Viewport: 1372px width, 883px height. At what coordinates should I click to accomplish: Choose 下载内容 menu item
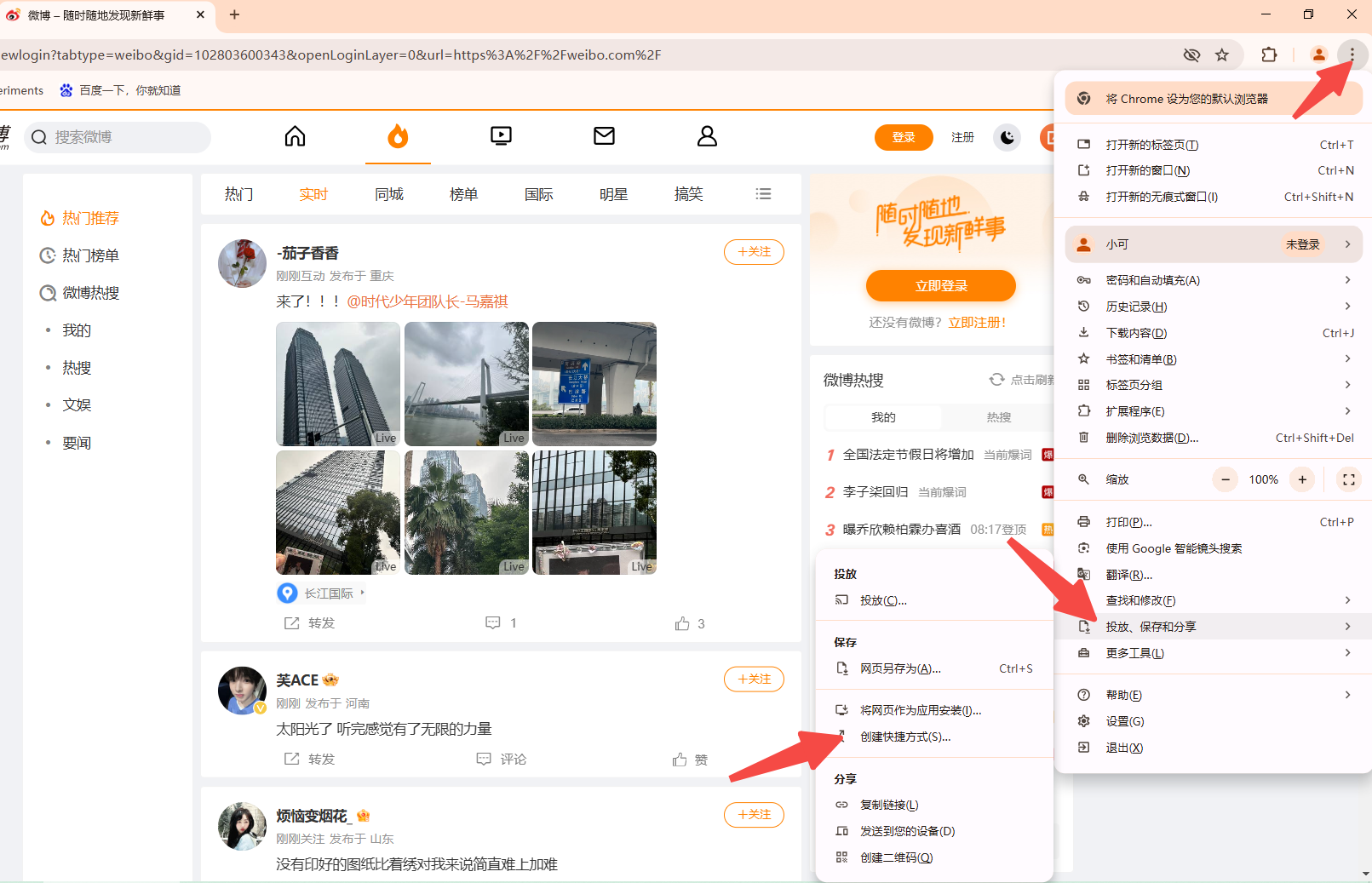pyautogui.click(x=1214, y=333)
